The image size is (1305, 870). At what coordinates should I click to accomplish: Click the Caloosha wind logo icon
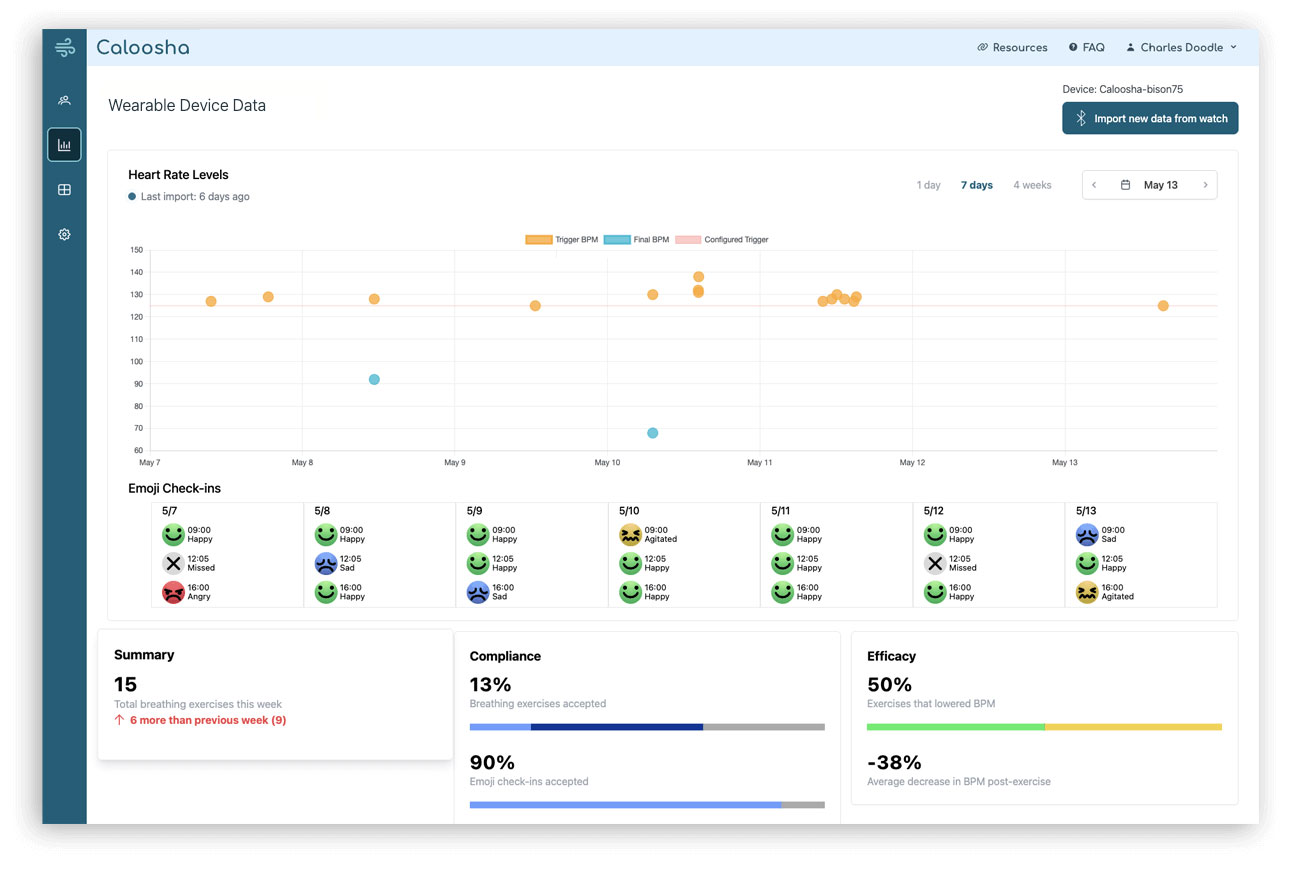64,47
